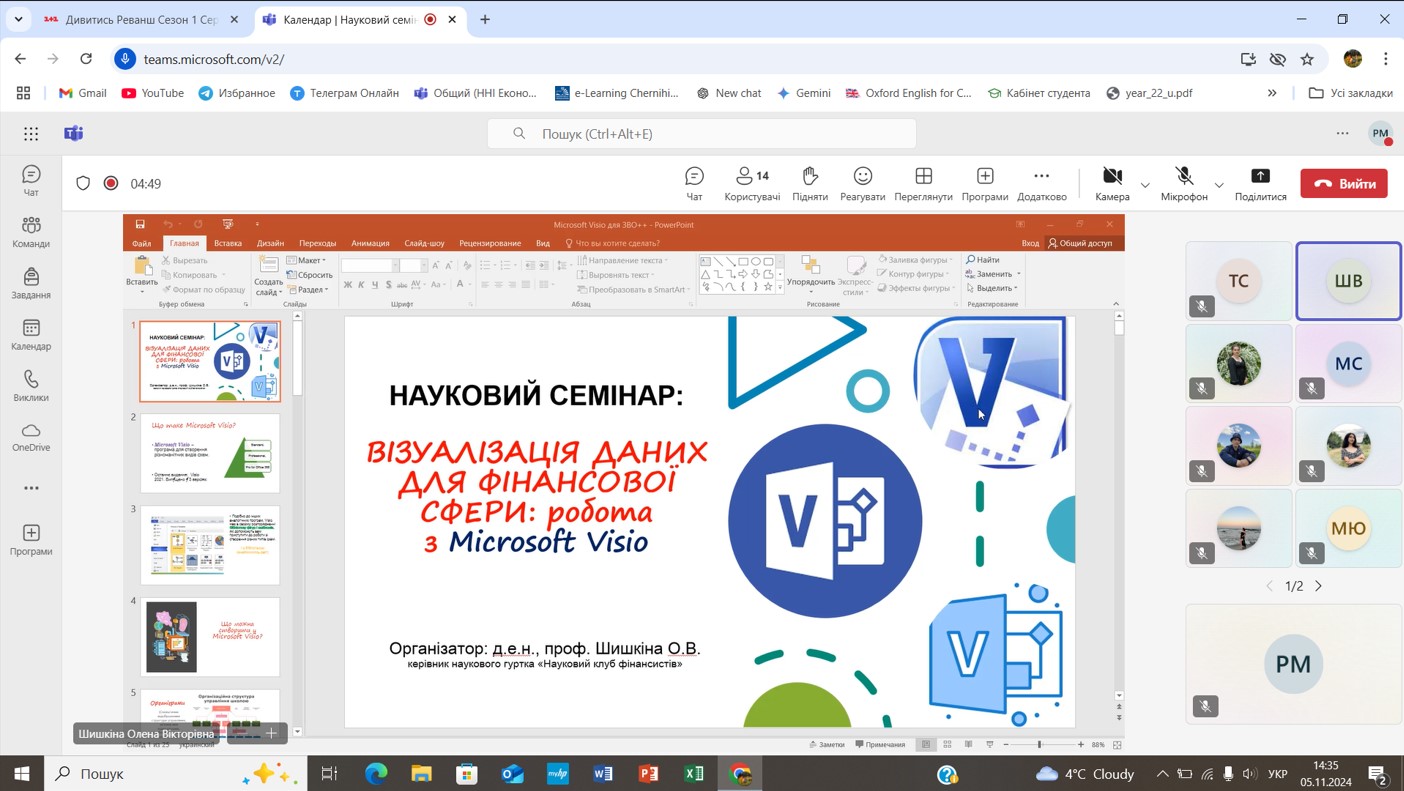Viewport: 1404px width, 791px height.
Task: Open Чат in Teams left sidebar
Action: (31, 181)
